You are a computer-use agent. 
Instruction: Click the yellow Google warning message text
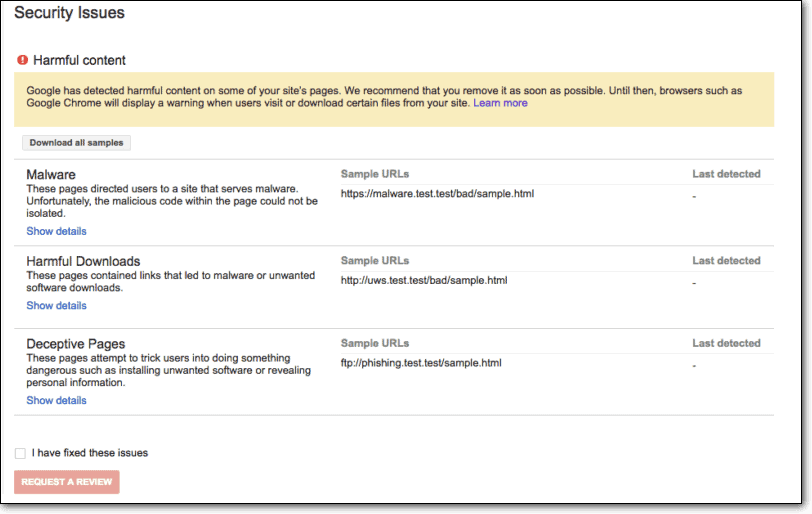pos(384,97)
